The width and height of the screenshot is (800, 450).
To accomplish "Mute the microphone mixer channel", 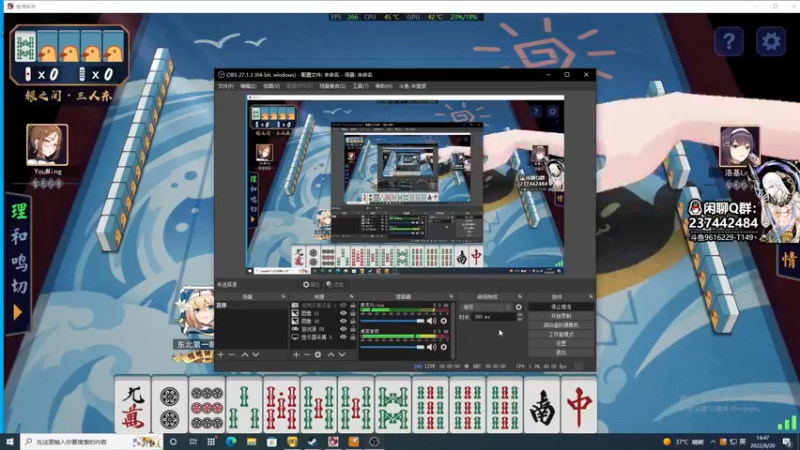I will [432, 321].
